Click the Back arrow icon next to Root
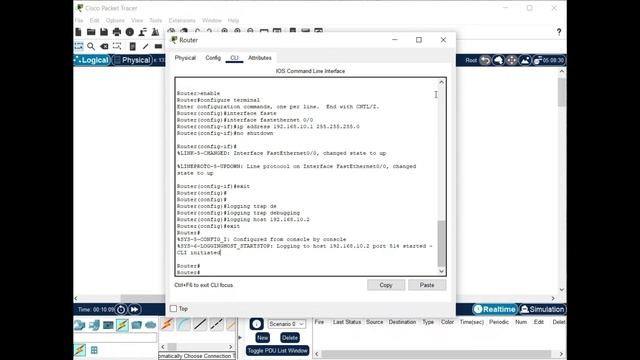Image resolution: width=640 pixels, height=360 pixels. point(485,60)
